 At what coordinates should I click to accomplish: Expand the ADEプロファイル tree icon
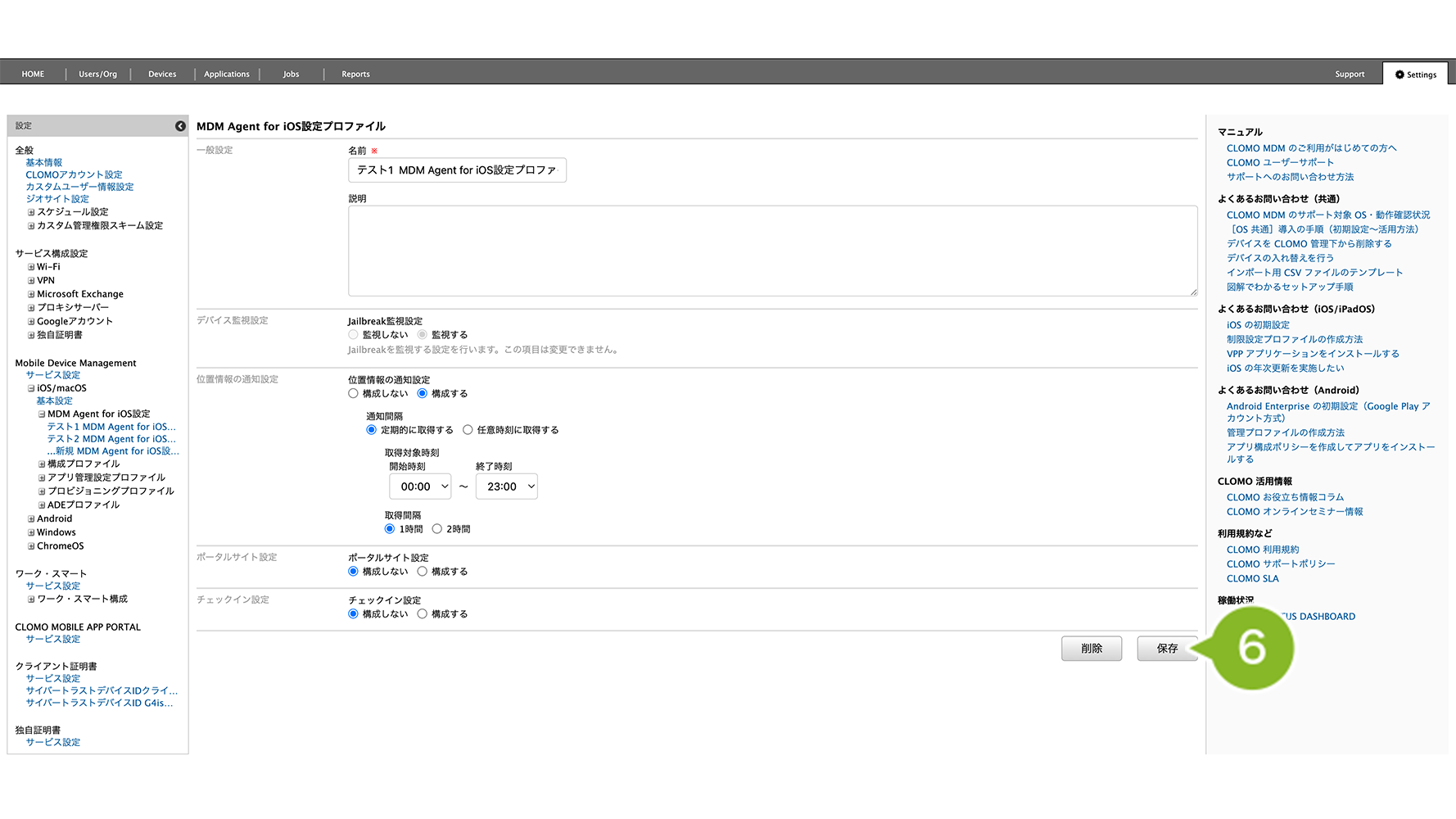[x=42, y=505]
